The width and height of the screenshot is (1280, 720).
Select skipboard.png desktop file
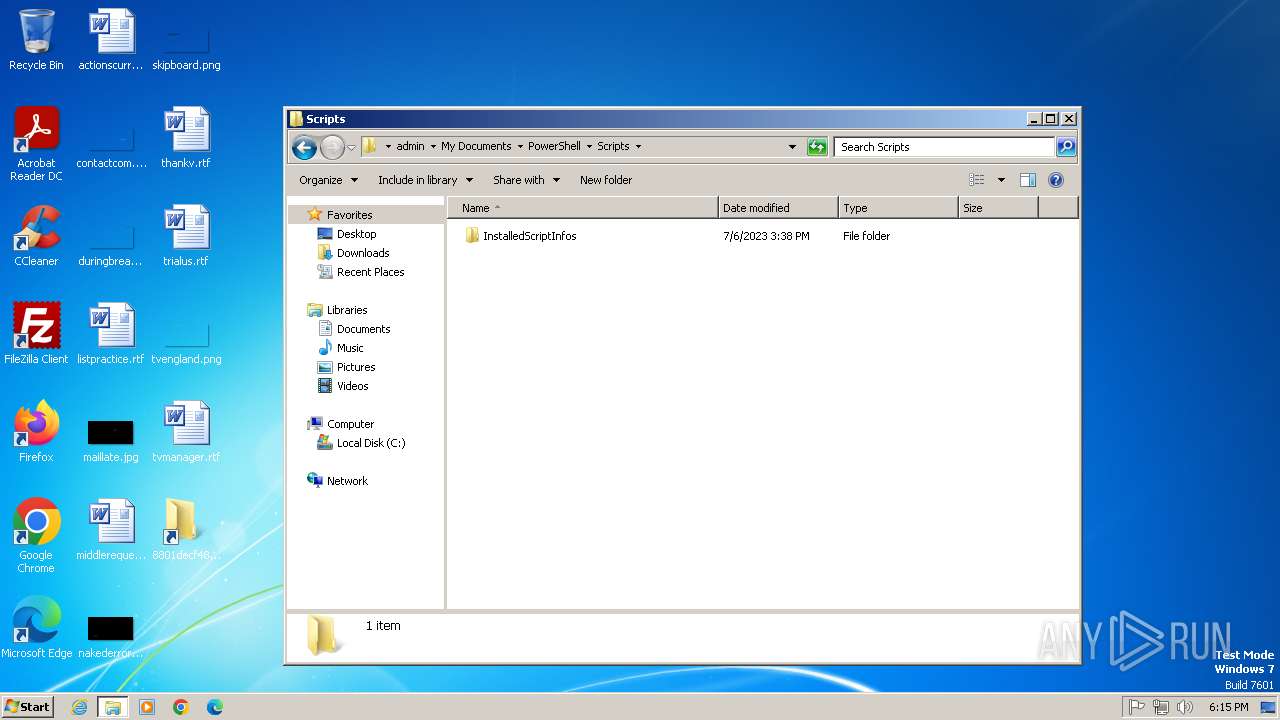pos(186,48)
